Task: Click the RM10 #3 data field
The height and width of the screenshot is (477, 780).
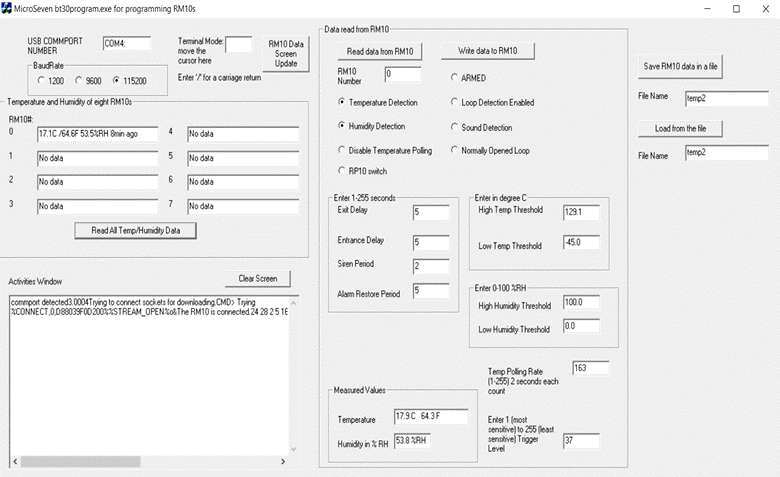Action: click(x=98, y=206)
